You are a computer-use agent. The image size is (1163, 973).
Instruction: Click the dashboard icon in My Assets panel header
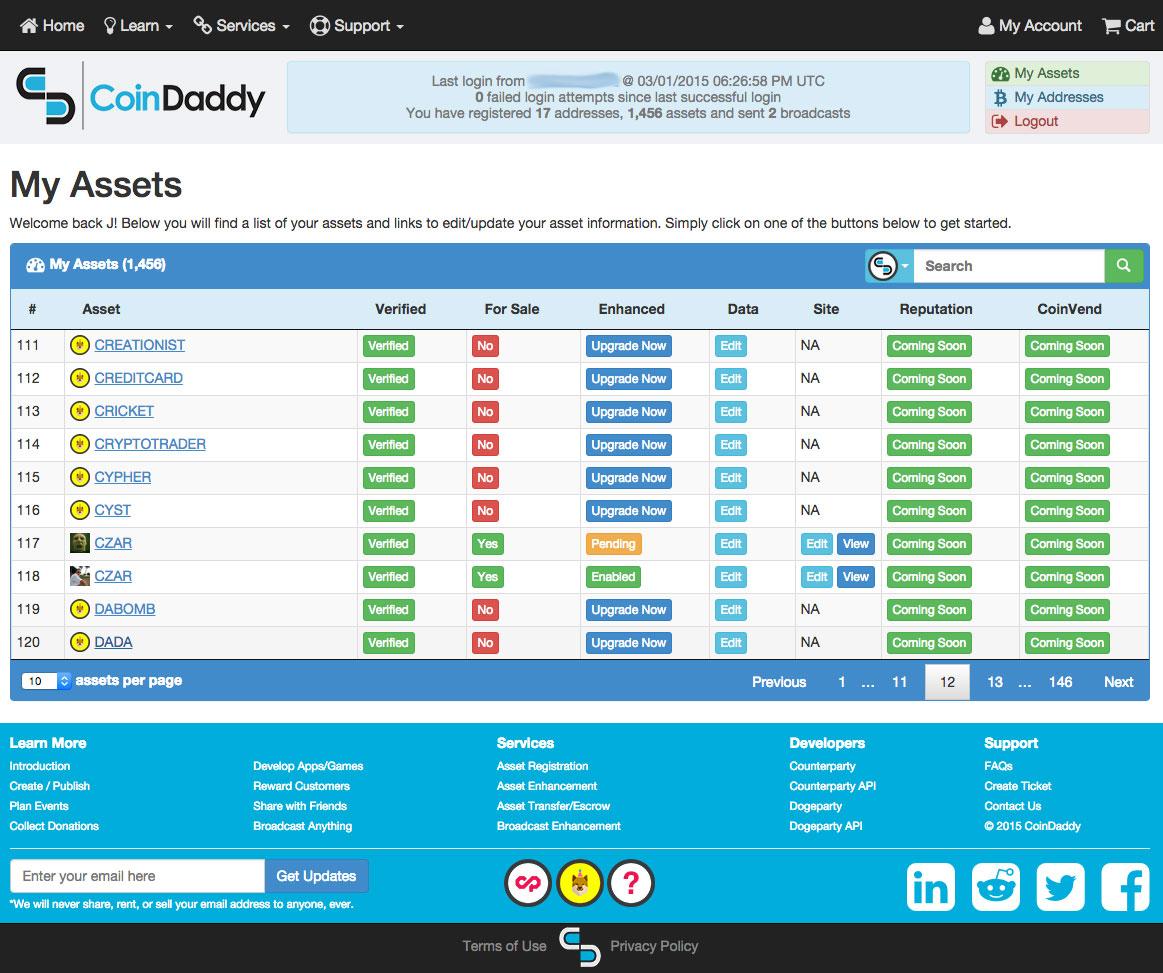pos(35,265)
